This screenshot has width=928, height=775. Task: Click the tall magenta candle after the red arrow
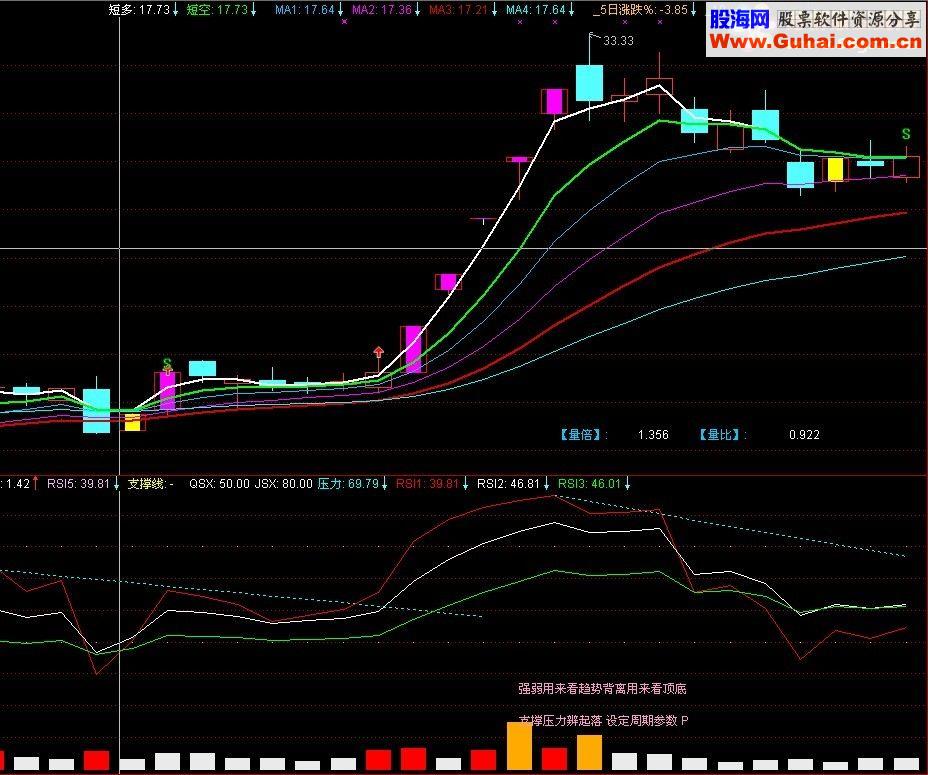pyautogui.click(x=413, y=349)
